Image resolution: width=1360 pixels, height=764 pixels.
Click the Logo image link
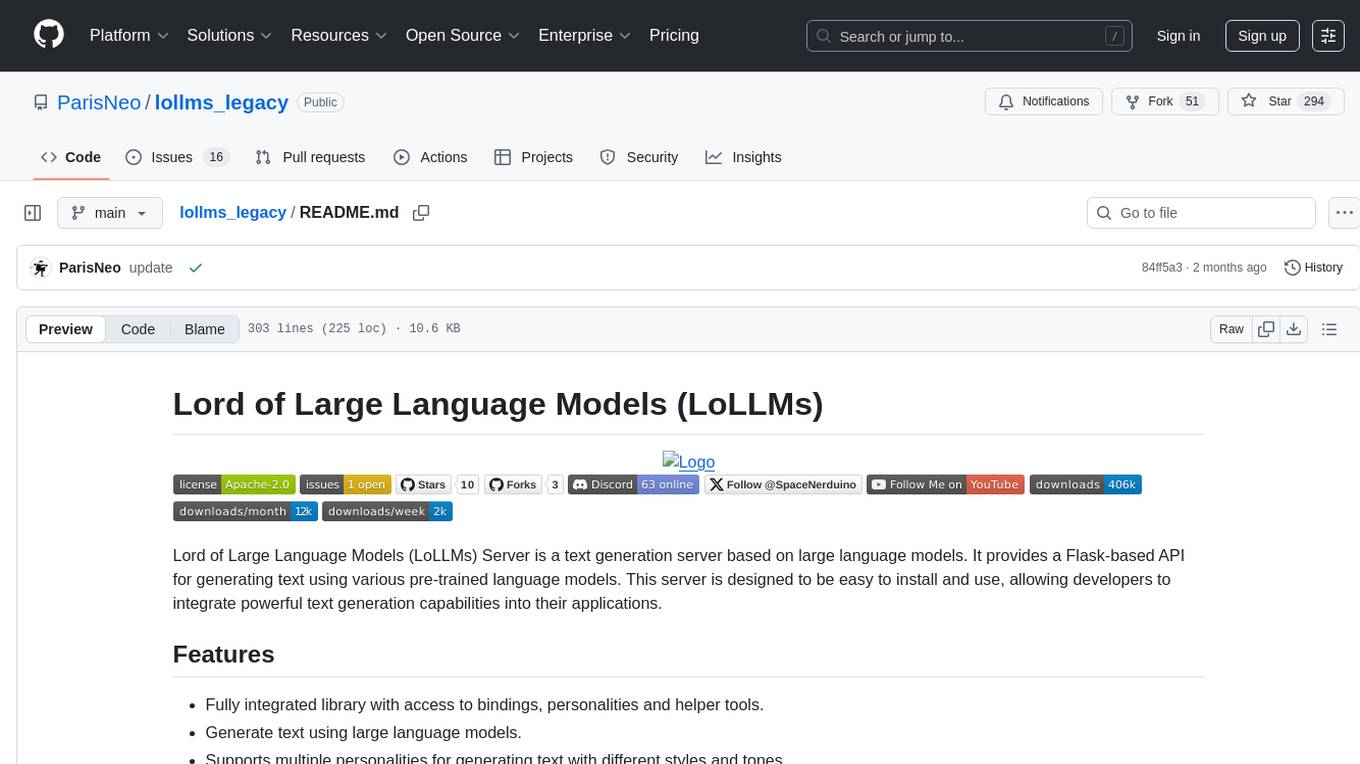[689, 461]
